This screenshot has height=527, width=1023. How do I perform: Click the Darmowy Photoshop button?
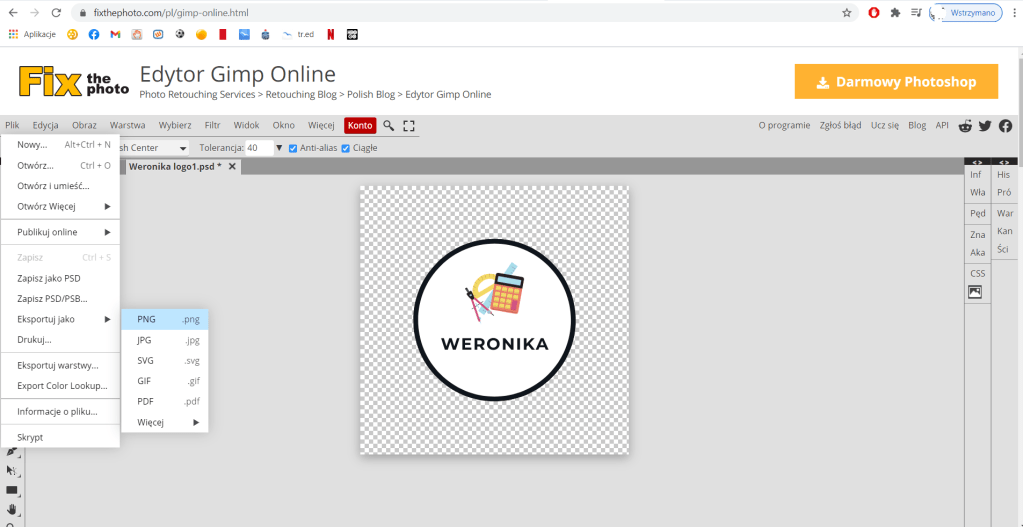click(896, 82)
